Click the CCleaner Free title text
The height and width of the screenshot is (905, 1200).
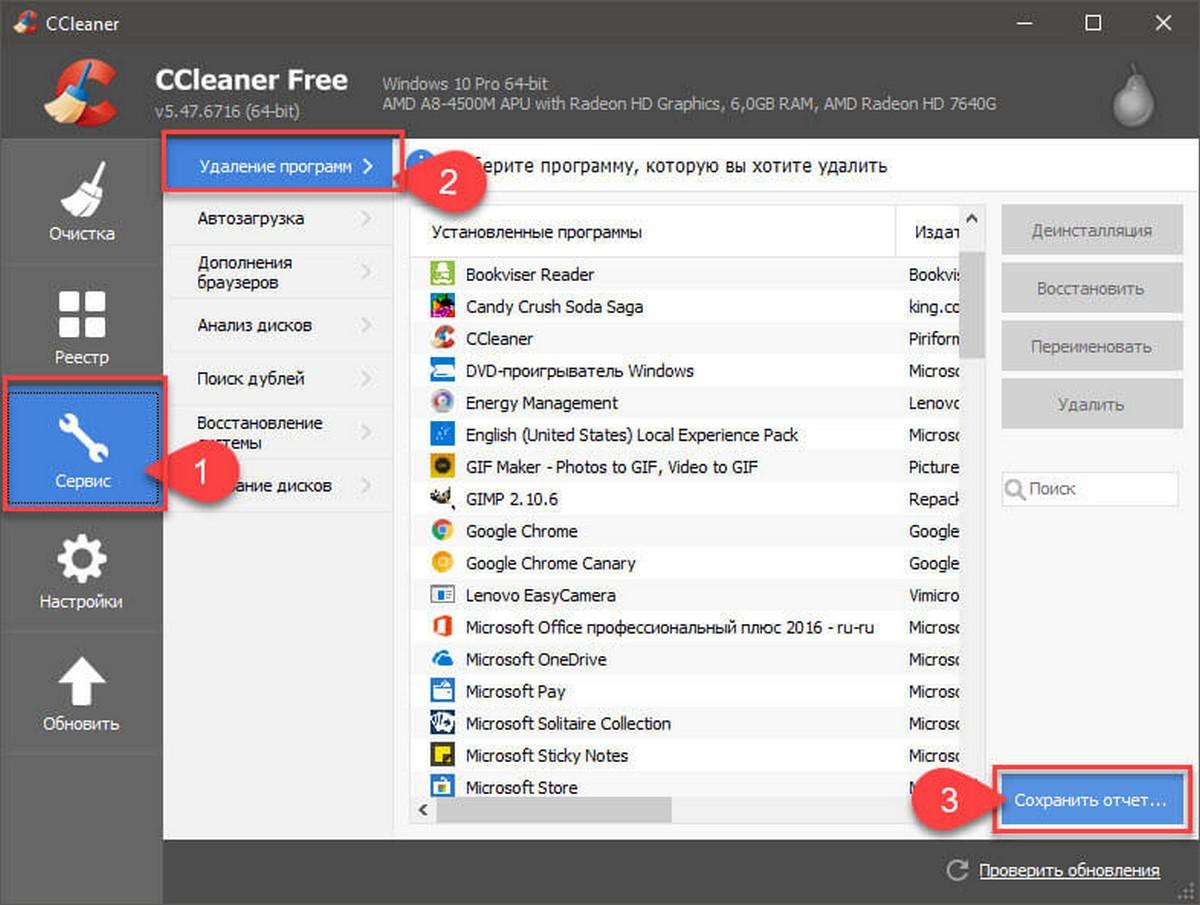tap(252, 79)
